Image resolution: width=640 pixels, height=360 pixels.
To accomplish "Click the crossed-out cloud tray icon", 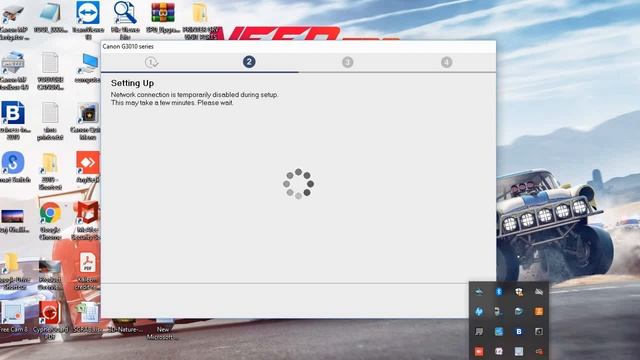I will 539,291.
